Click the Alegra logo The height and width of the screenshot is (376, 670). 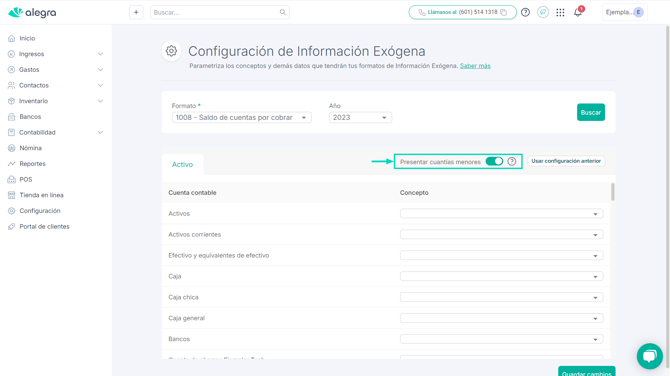tap(32, 12)
